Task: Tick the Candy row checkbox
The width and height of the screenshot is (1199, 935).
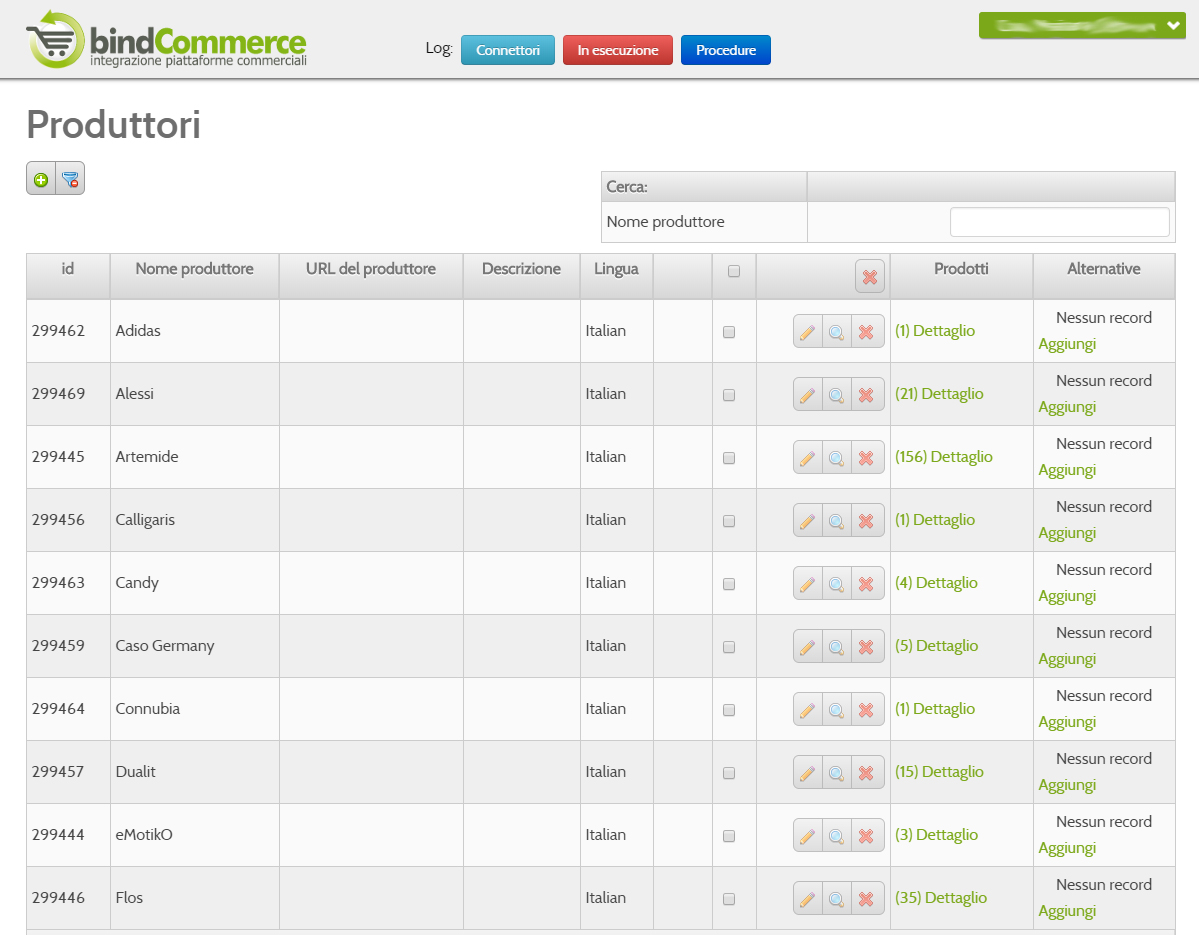Action: [x=729, y=583]
